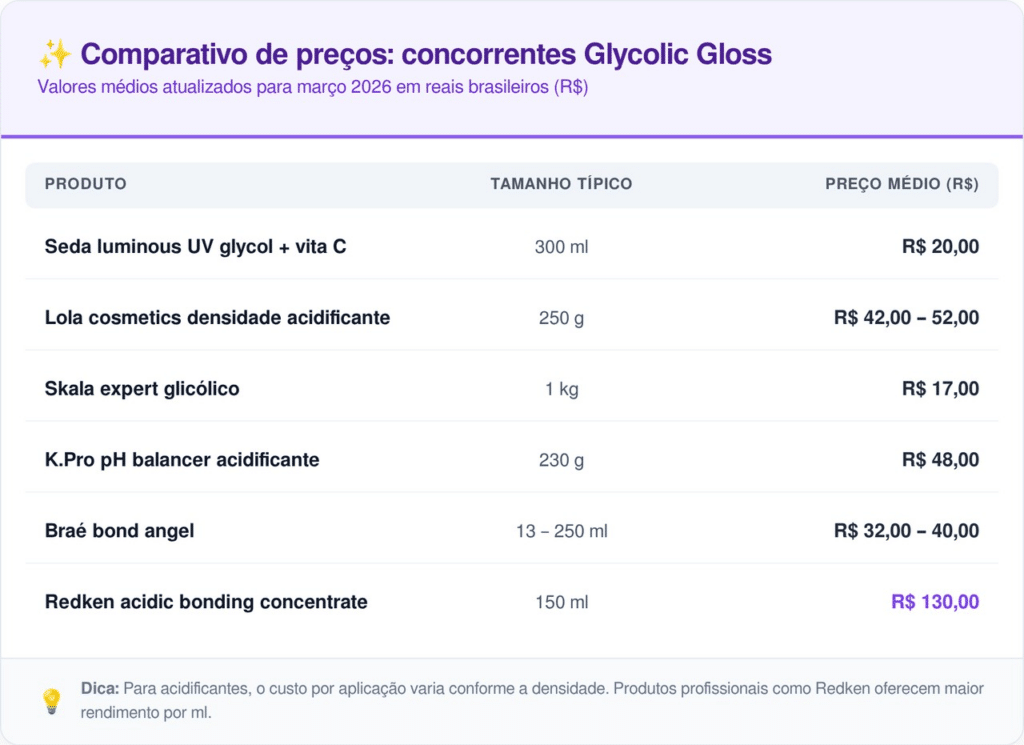Click the R$ 48,00 K.Pro price
Screen dimensions: 1024x745
pos(940,460)
